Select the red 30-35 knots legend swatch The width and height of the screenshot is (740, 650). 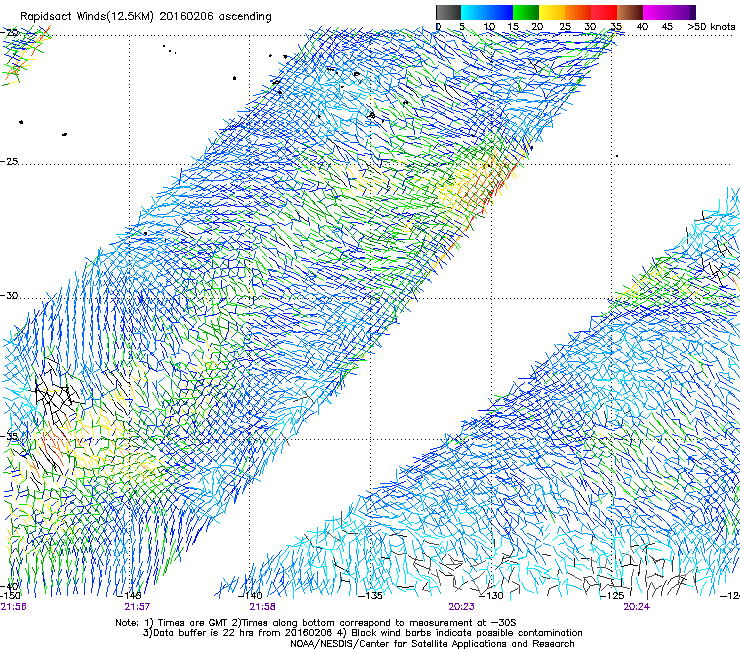point(604,12)
